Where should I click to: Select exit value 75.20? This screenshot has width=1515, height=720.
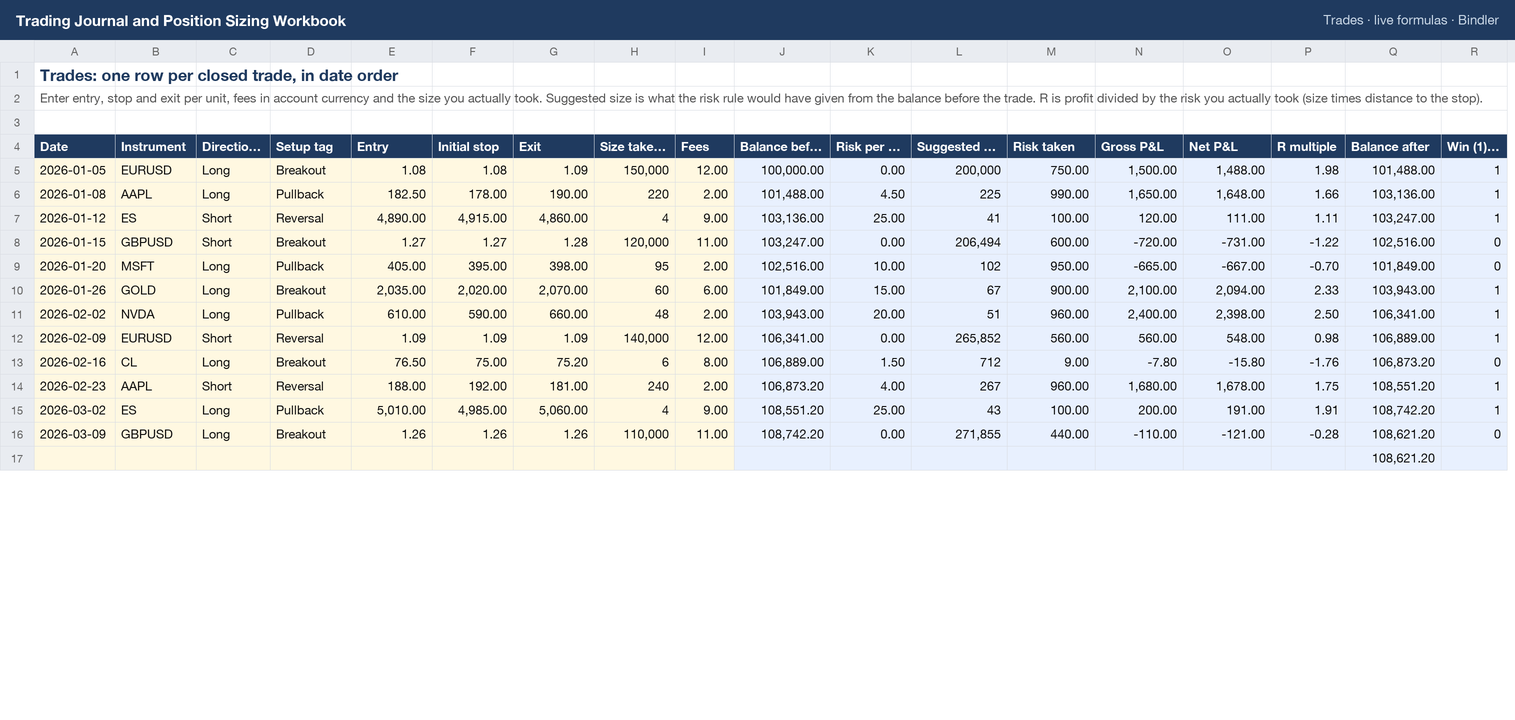coord(553,362)
